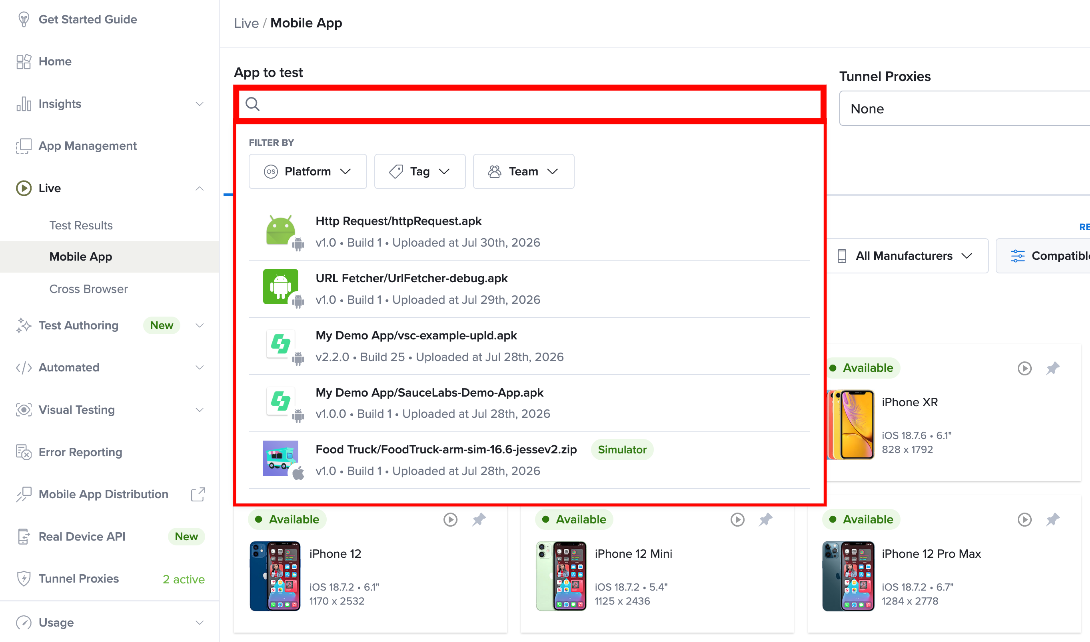This screenshot has height=642, width=1090.
Task: Click the magnifier search icon
Action: coord(252,104)
